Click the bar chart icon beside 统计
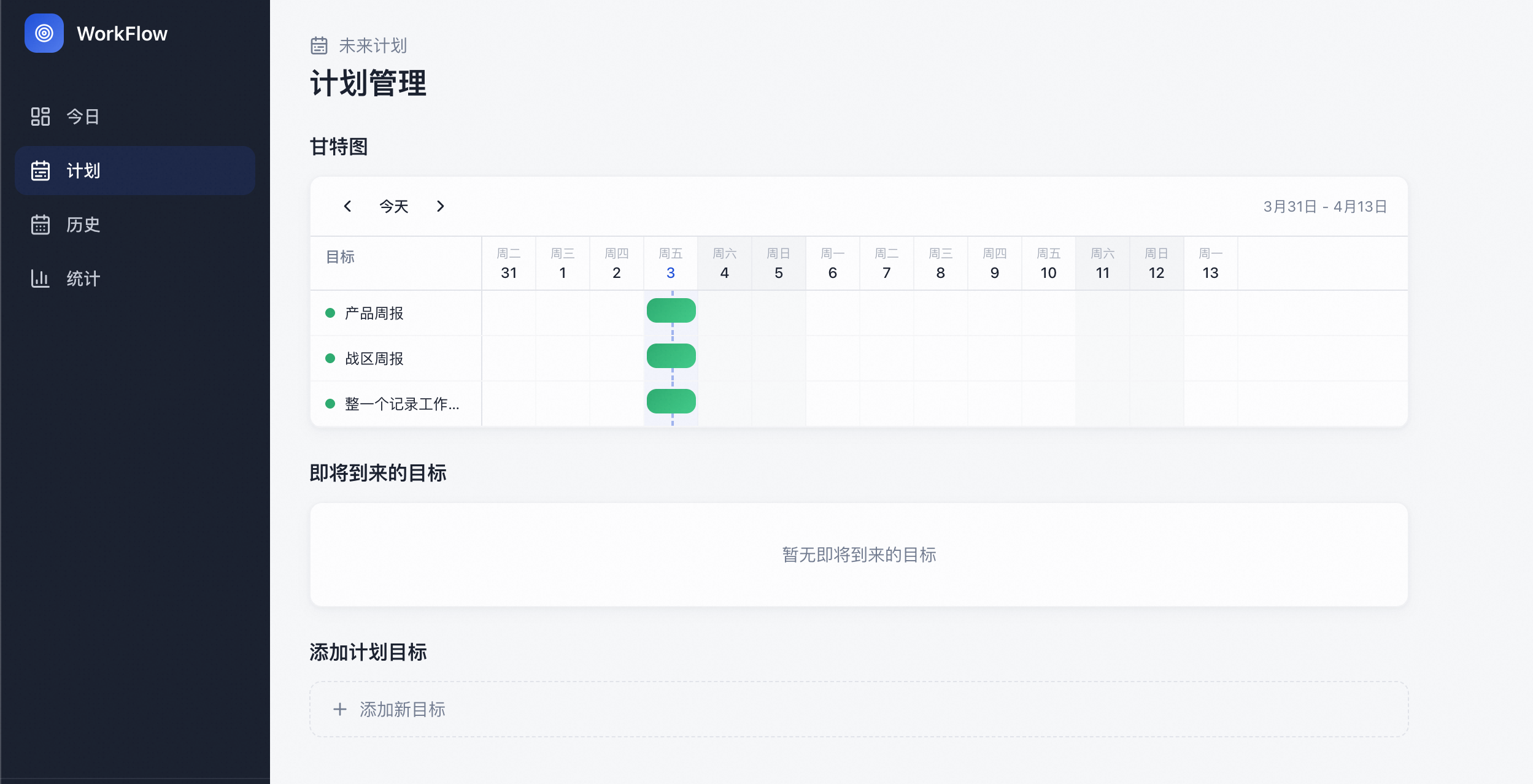 [x=41, y=279]
